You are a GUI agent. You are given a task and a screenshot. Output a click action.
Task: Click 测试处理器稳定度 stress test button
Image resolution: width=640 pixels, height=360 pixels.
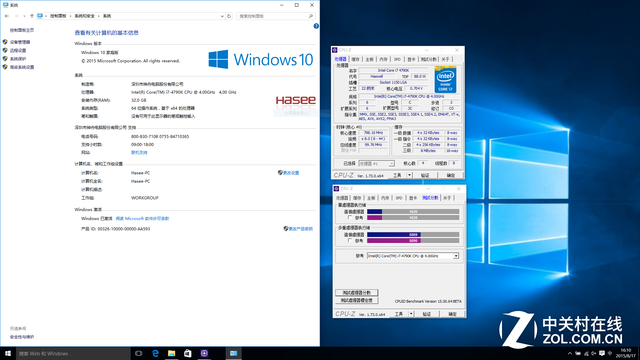357,300
